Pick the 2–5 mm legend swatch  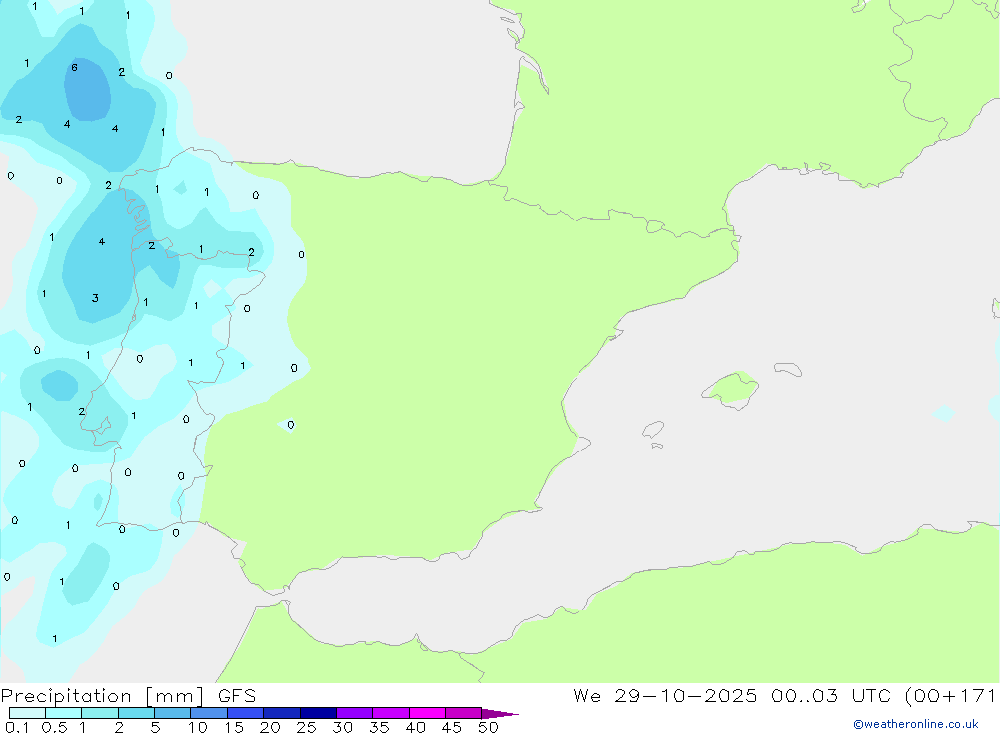pos(136,713)
